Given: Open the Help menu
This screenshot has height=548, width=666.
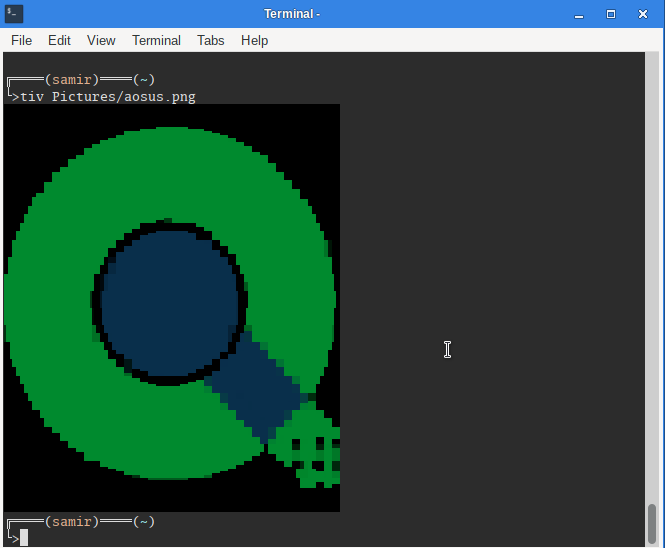Looking at the screenshot, I should click(x=254, y=40).
